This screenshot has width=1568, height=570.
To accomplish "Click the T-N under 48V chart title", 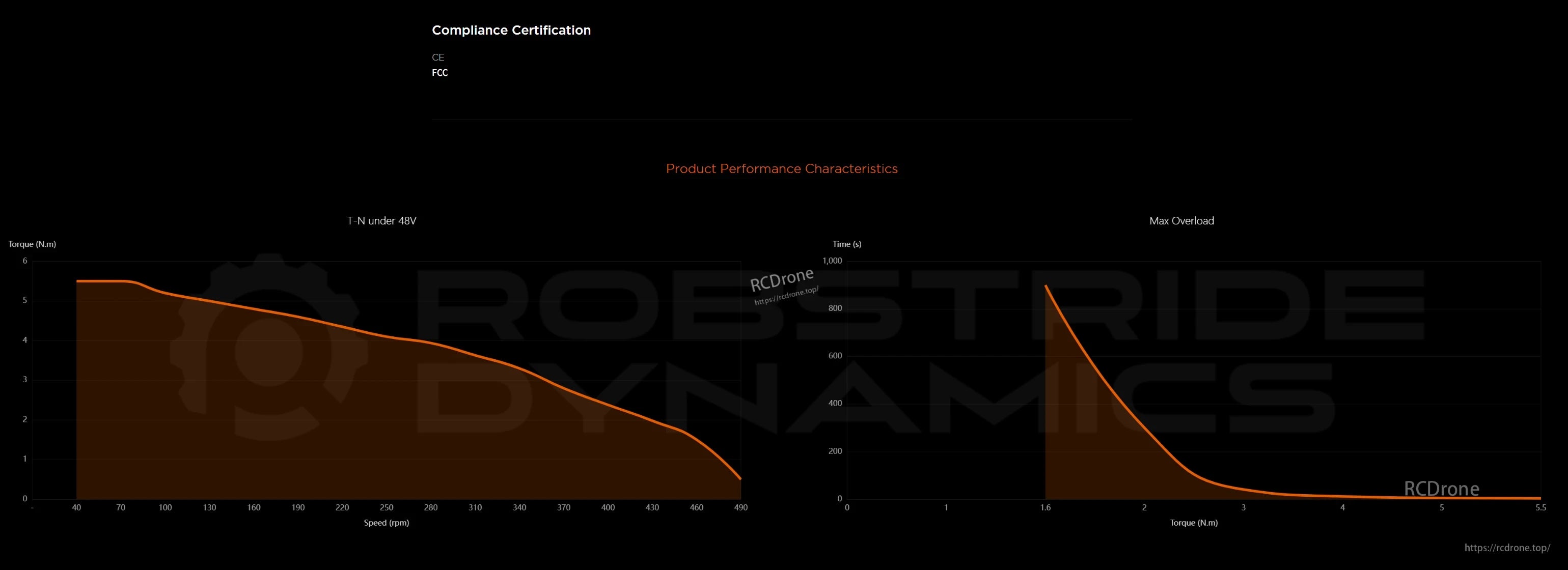I will [381, 220].
